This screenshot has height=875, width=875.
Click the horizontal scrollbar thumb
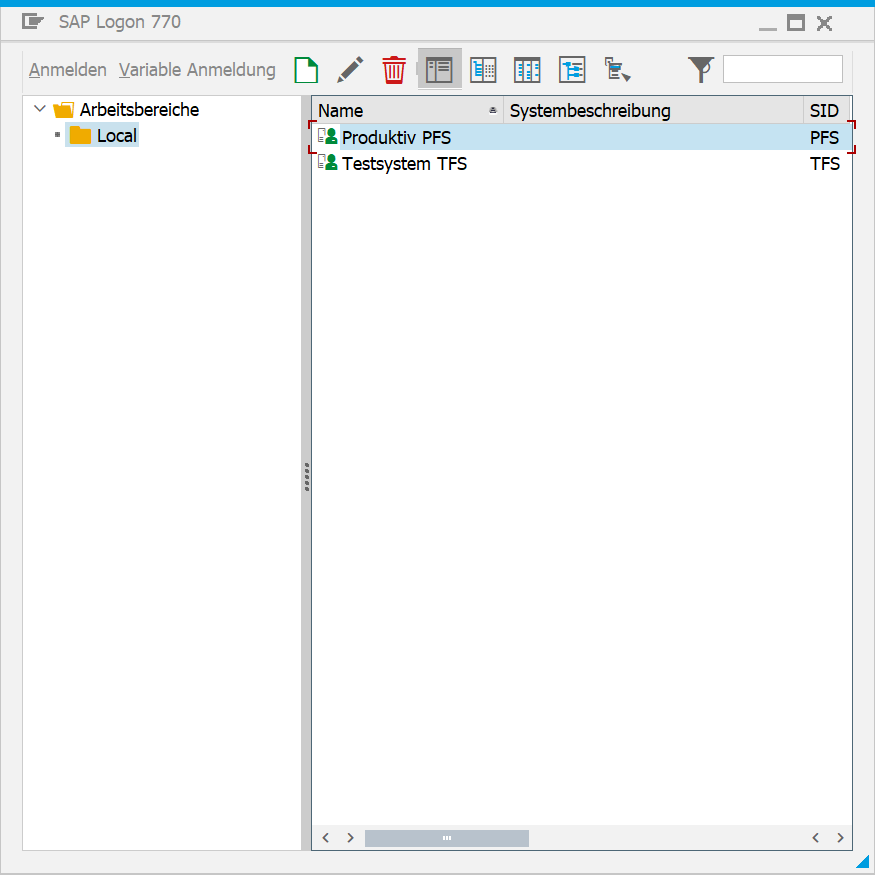coord(446,838)
